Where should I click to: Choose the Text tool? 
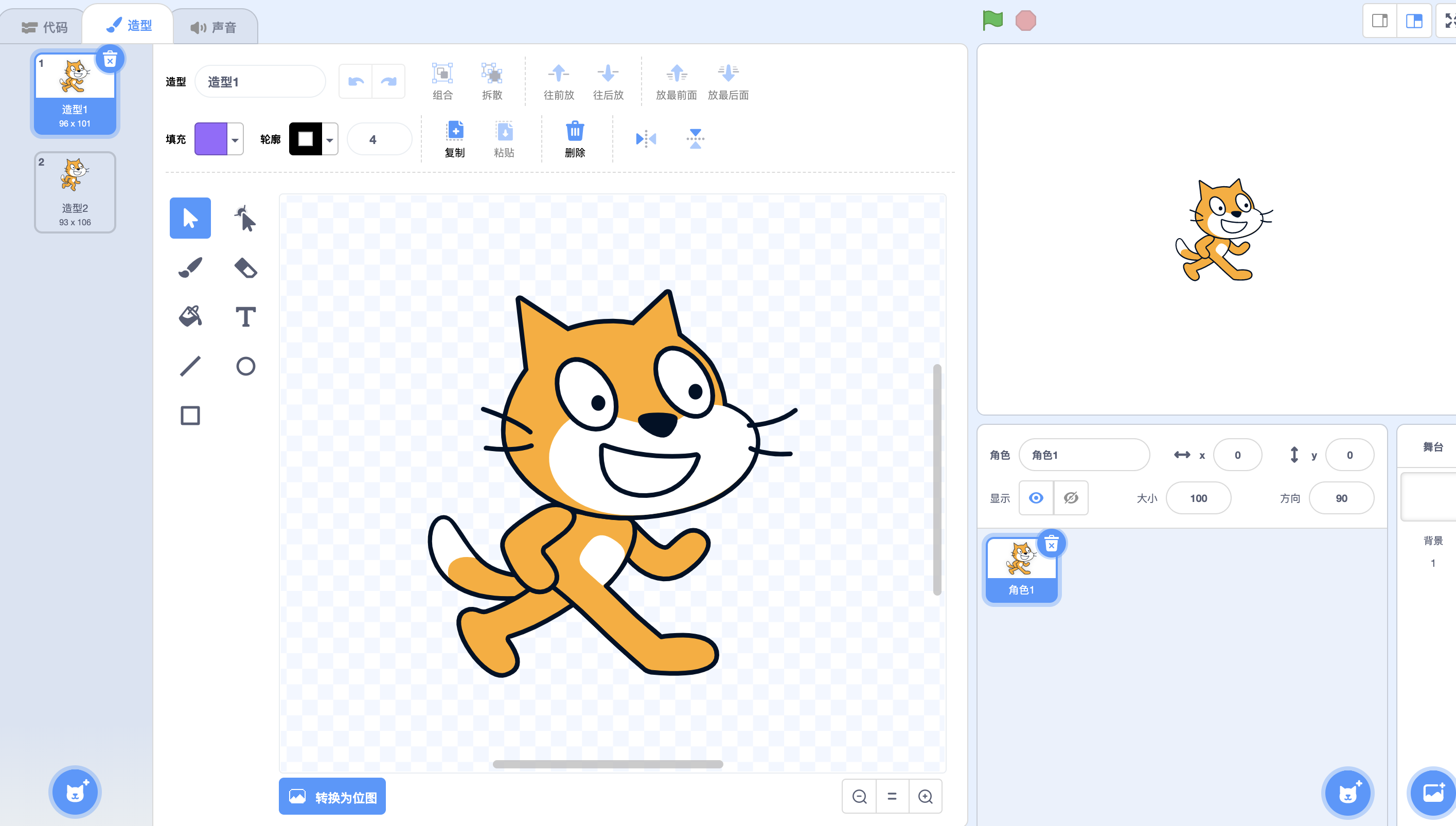(x=245, y=316)
